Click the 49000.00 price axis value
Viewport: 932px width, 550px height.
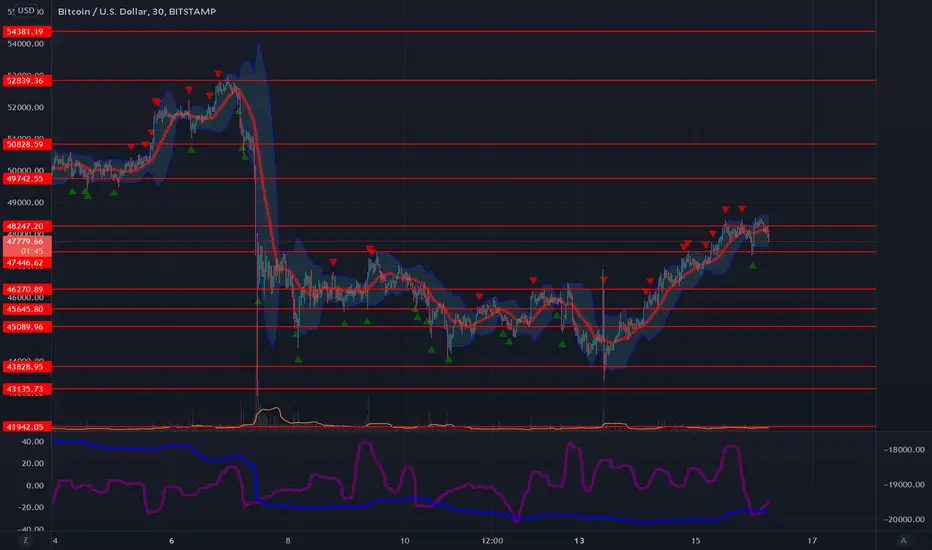tap(26, 203)
